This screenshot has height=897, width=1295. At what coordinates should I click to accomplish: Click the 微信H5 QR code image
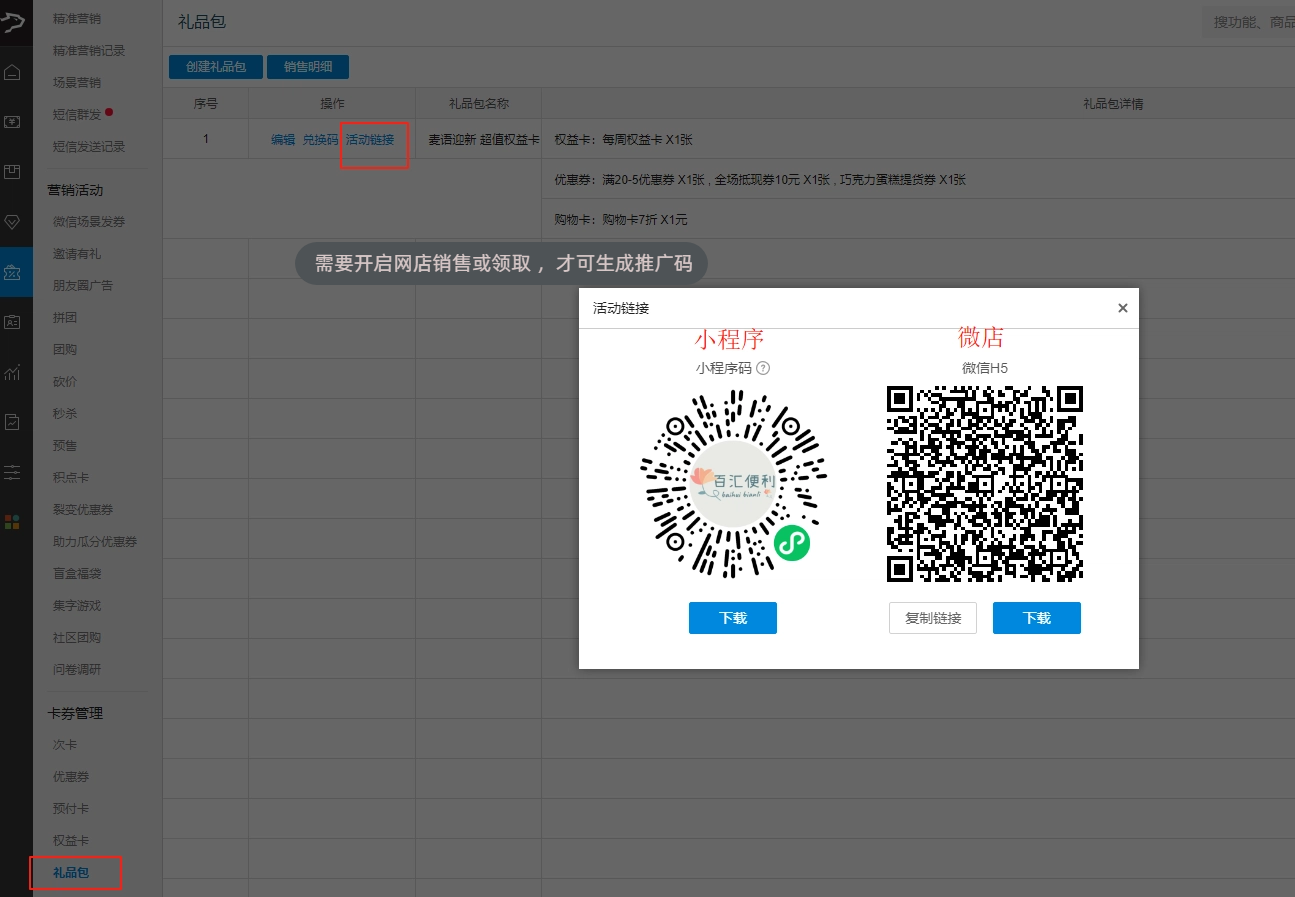pyautogui.click(x=985, y=484)
